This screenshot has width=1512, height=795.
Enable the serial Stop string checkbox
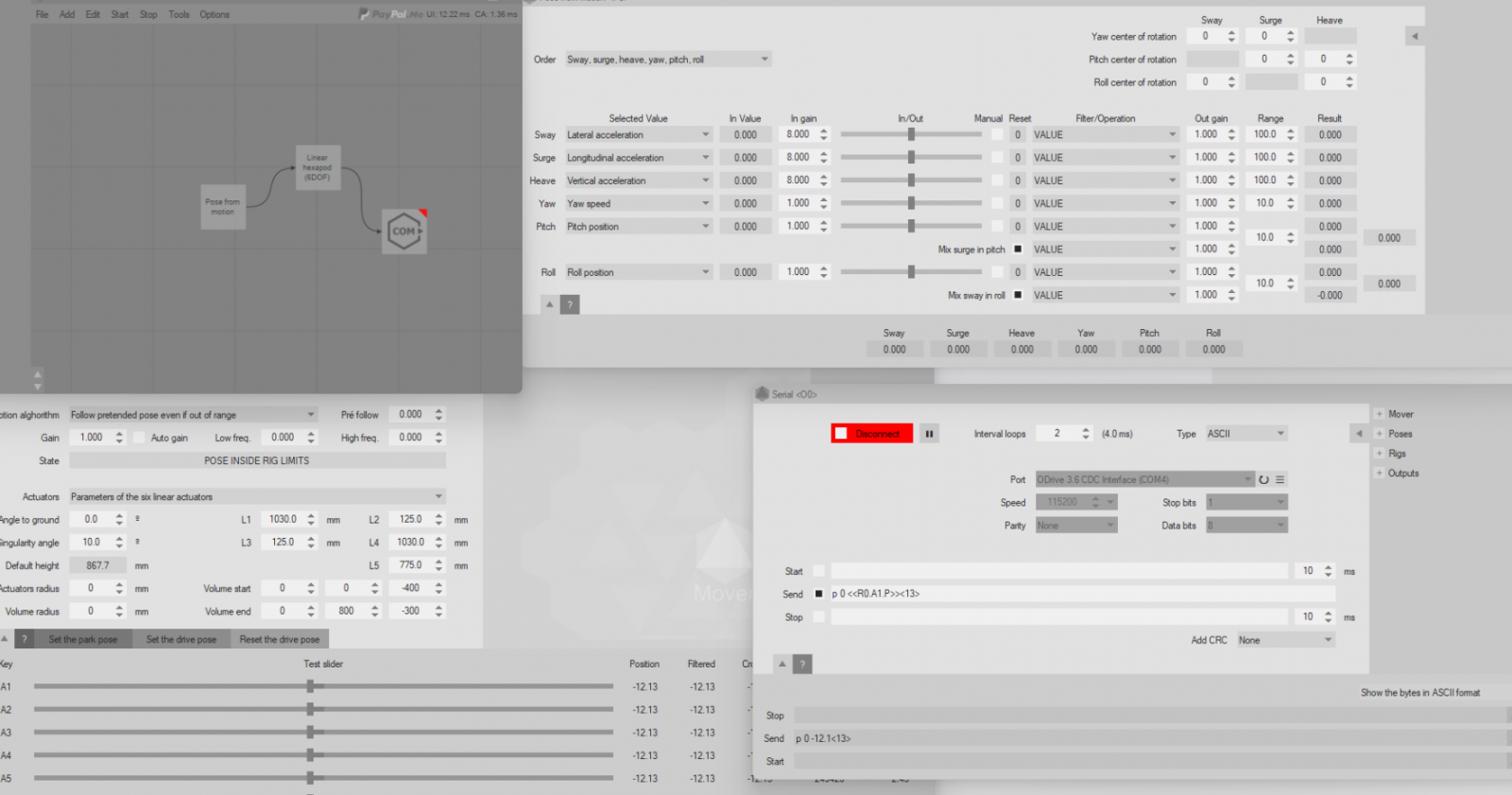(x=818, y=617)
